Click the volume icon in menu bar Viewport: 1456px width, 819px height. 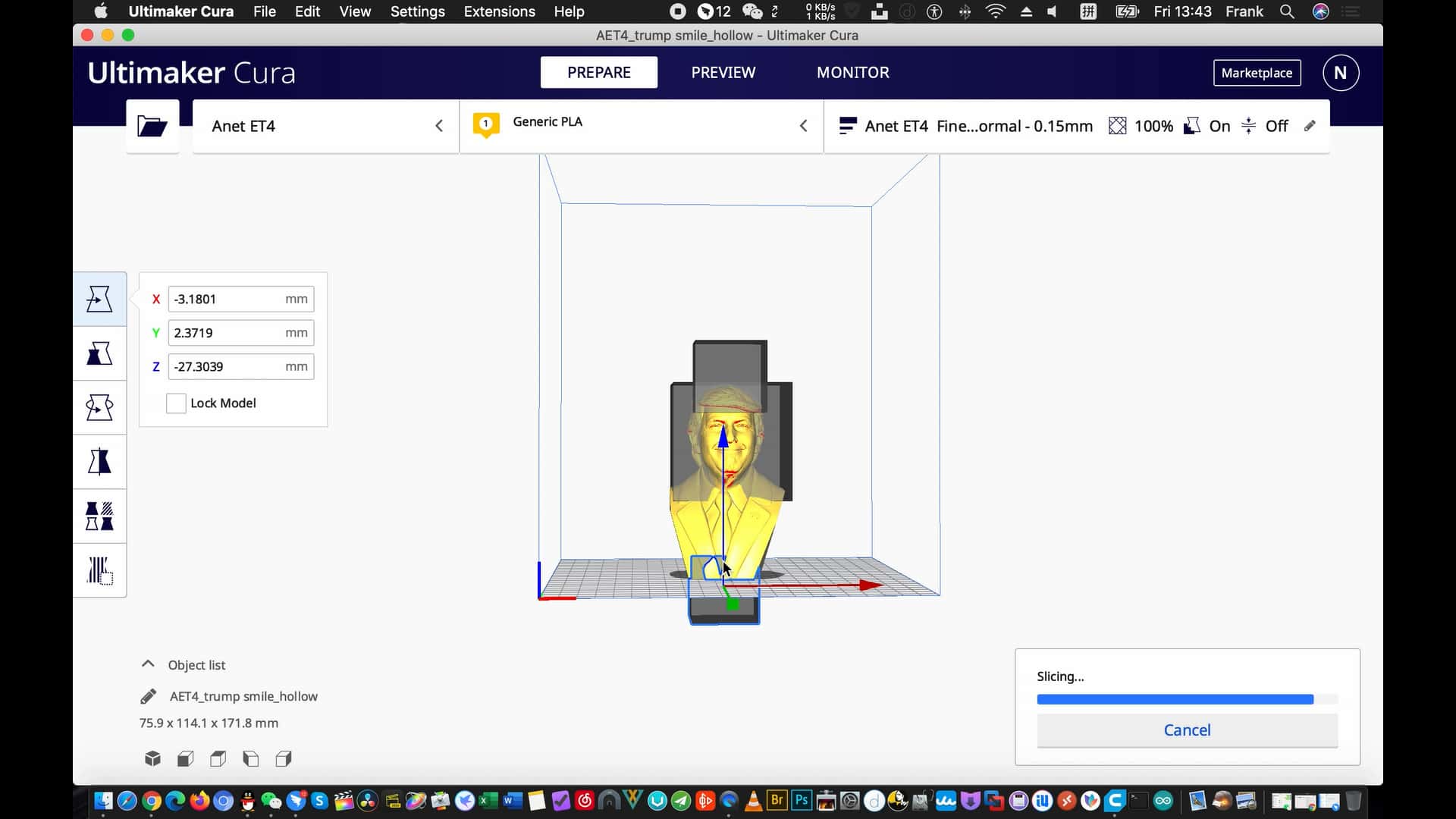[1052, 11]
